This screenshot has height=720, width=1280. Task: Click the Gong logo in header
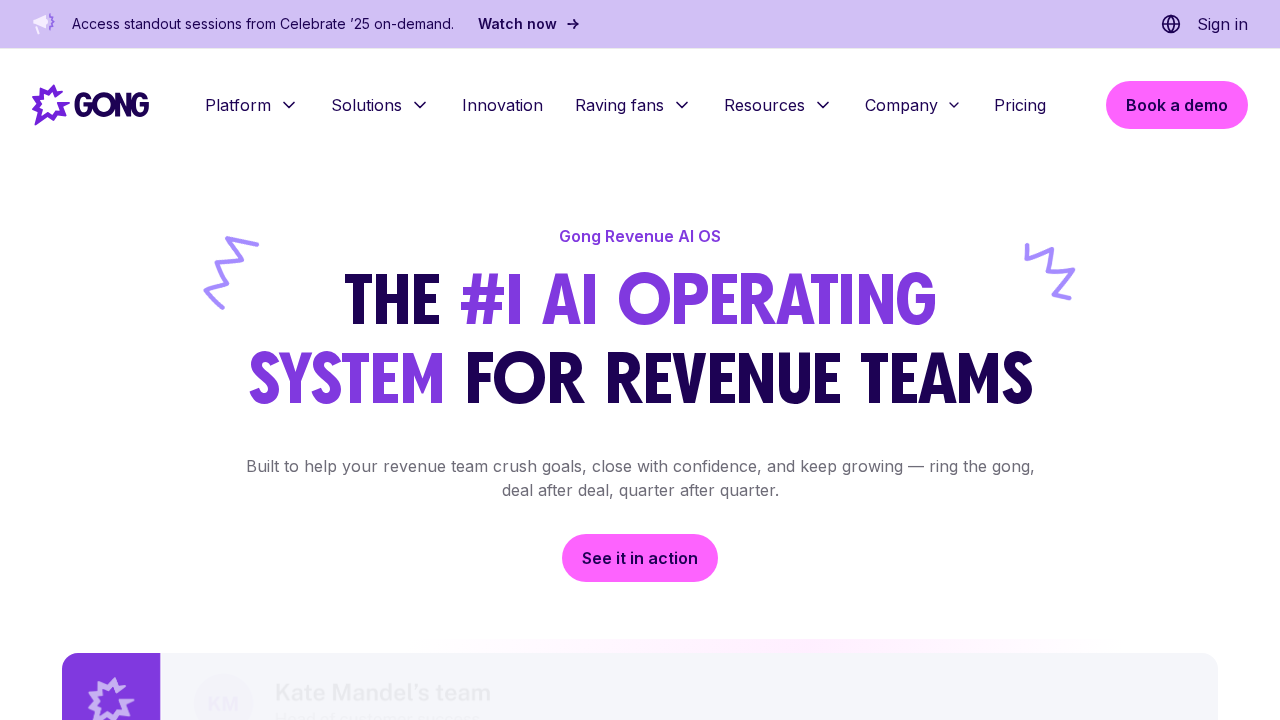coord(90,105)
